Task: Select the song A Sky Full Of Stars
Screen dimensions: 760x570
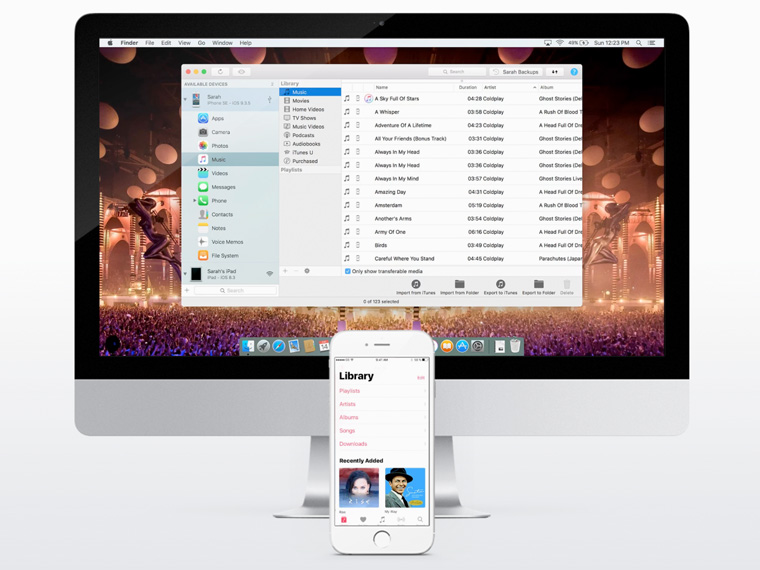Action: point(463,98)
